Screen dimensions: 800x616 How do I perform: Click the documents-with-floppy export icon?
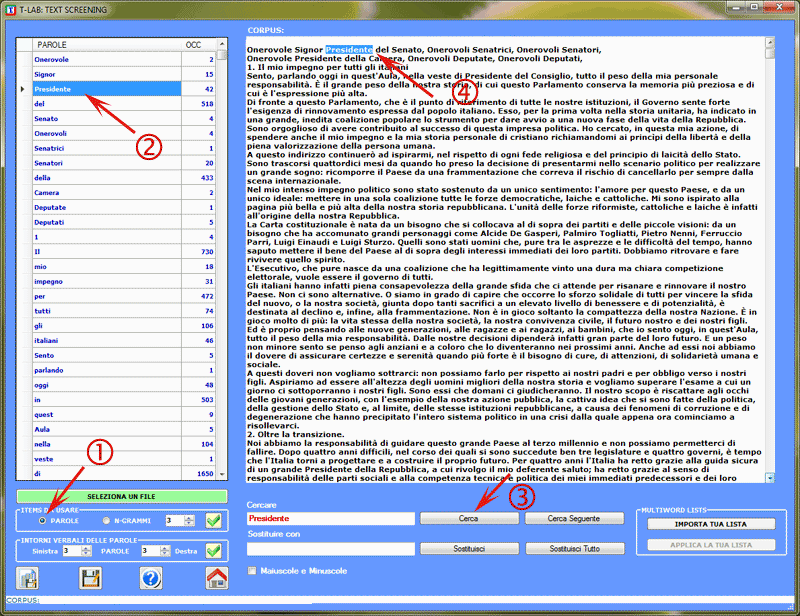tap(28, 578)
